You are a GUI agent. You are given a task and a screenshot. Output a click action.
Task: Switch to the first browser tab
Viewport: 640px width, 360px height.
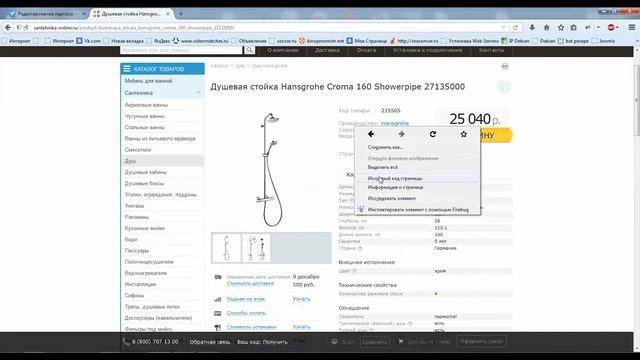(x=46, y=13)
